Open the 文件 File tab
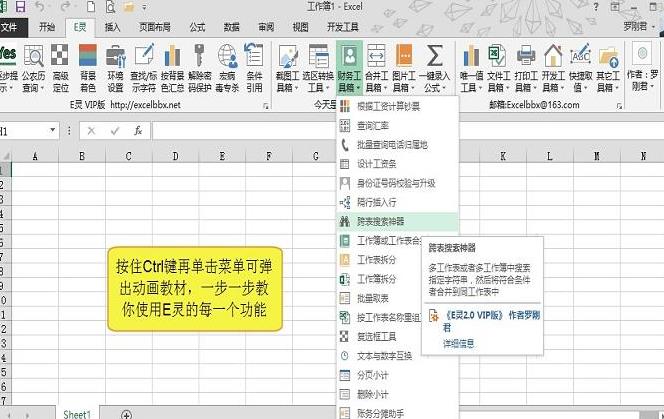The image size is (664, 419). pos(11,28)
